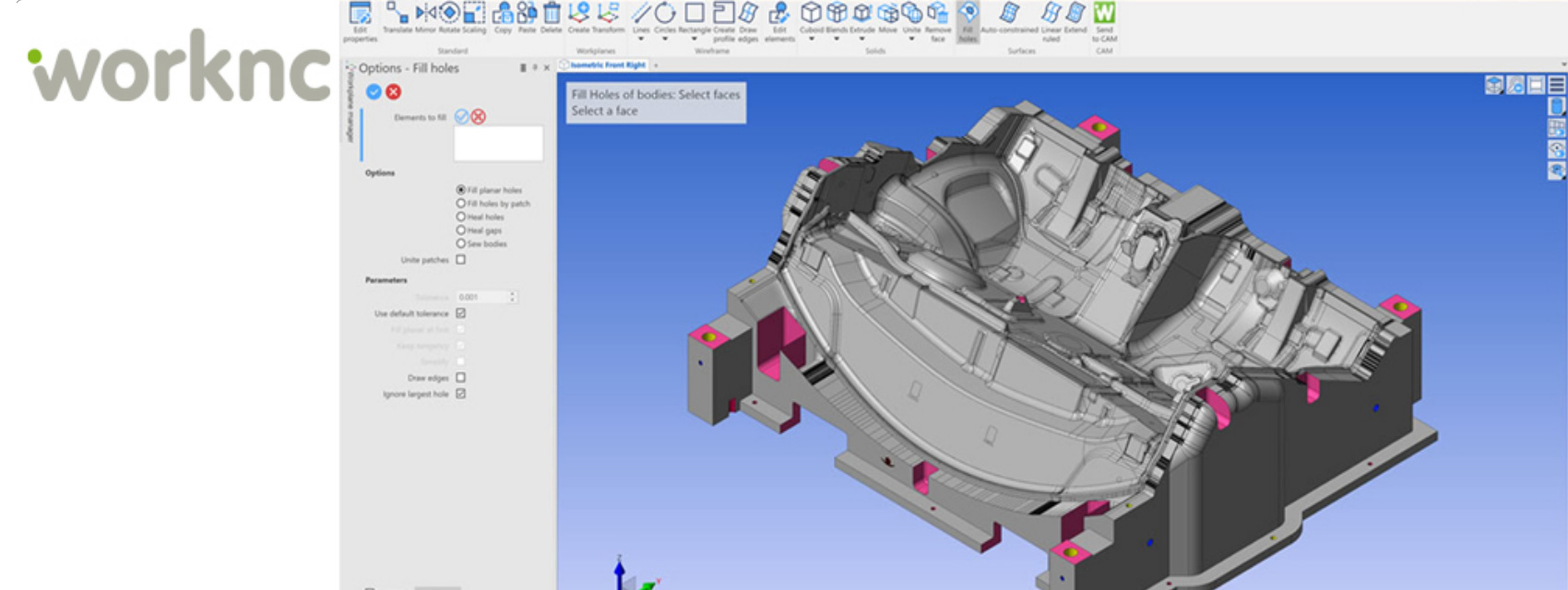This screenshot has height=590, width=1568.
Task: Expand the Unite dropdown arrow
Action: [x=911, y=40]
